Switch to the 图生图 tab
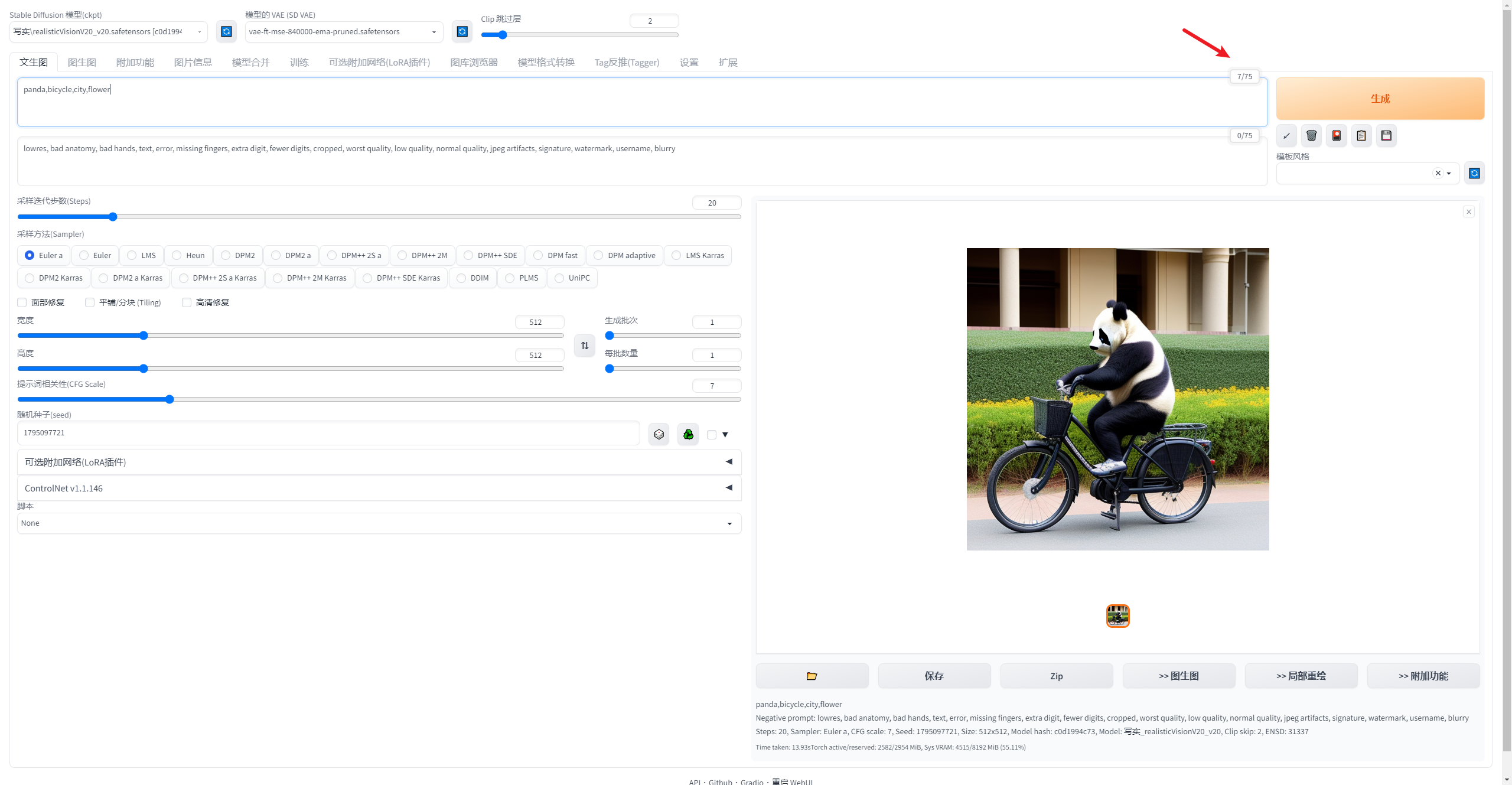1512x785 pixels. click(x=82, y=63)
